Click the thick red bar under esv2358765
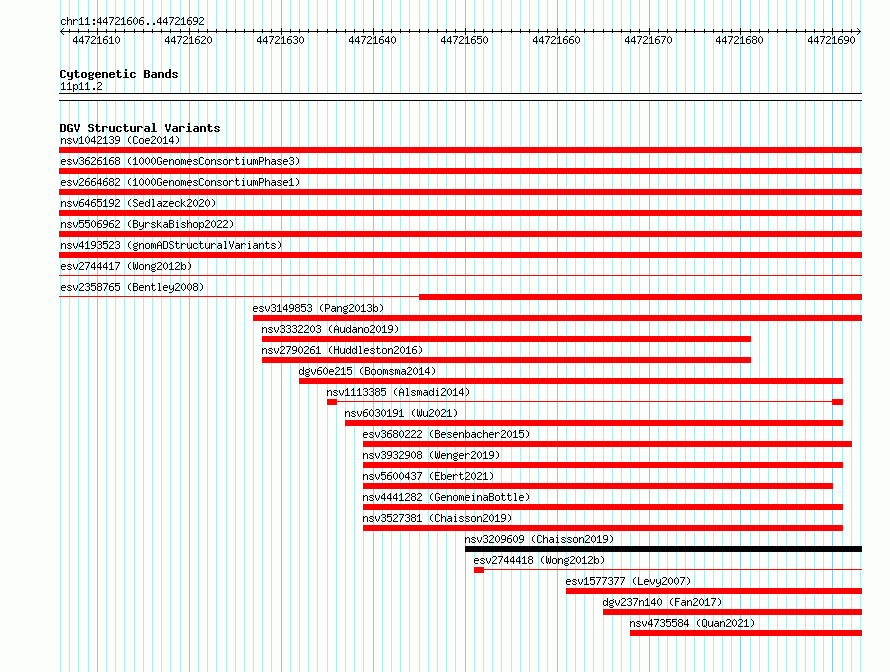 641,297
